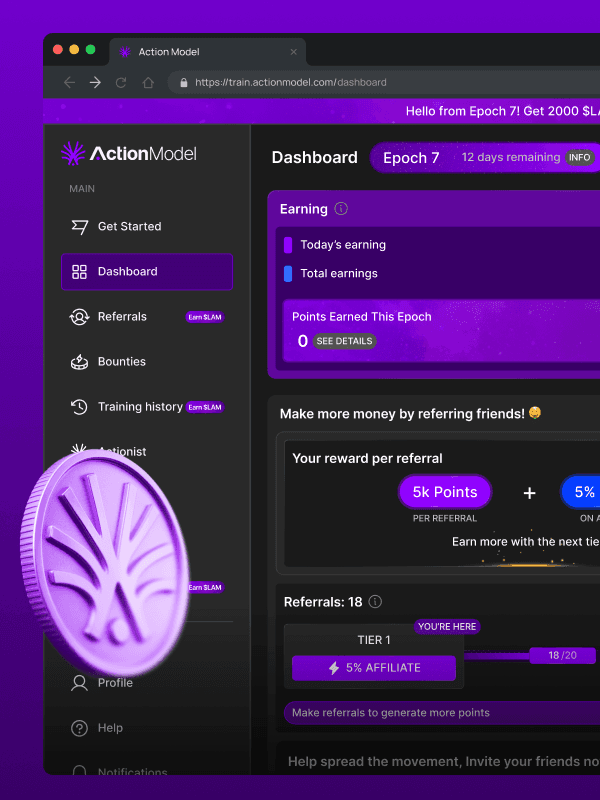The image size is (600, 800).
Task: Click Hello from Epoch 7 announcement banner
Action: click(x=322, y=111)
